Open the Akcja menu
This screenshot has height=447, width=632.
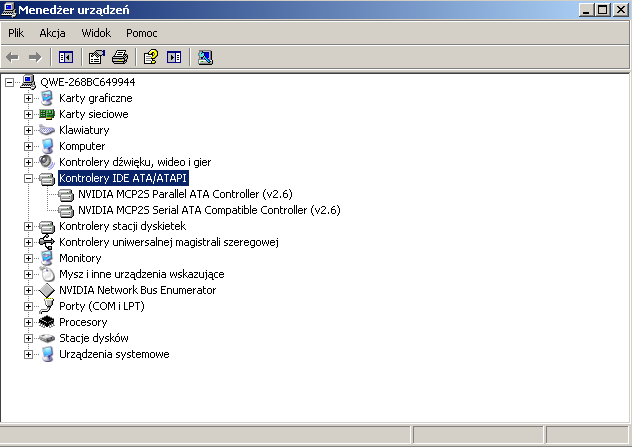click(x=52, y=33)
